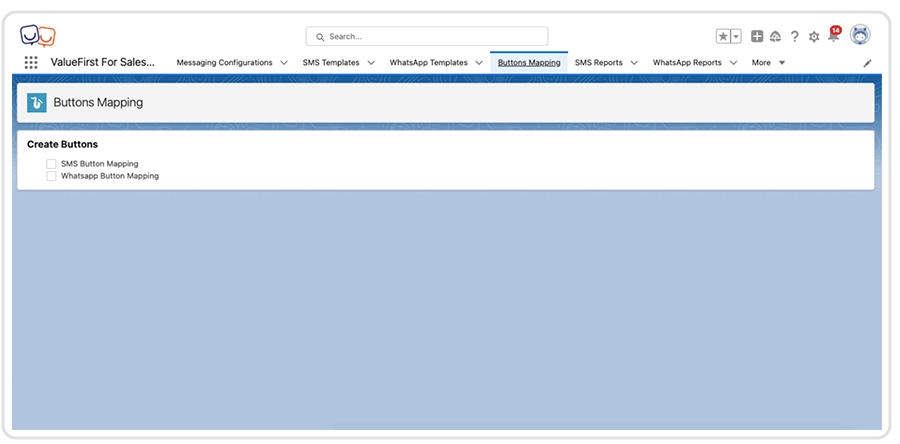Expand the SMS Templates tab chevron

pyautogui.click(x=371, y=63)
